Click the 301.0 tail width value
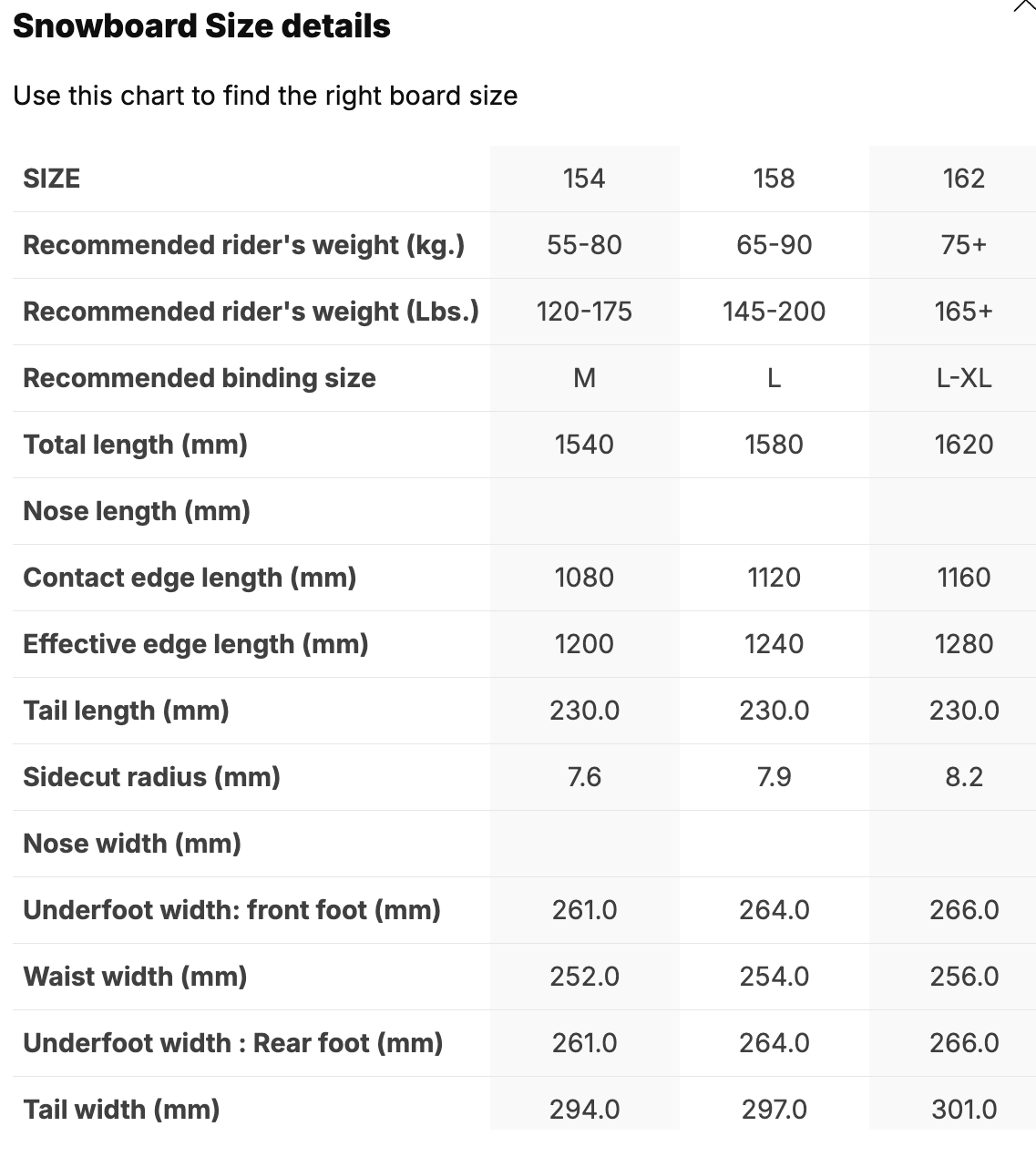Viewport: 1036px width, 1157px height. point(963,1110)
